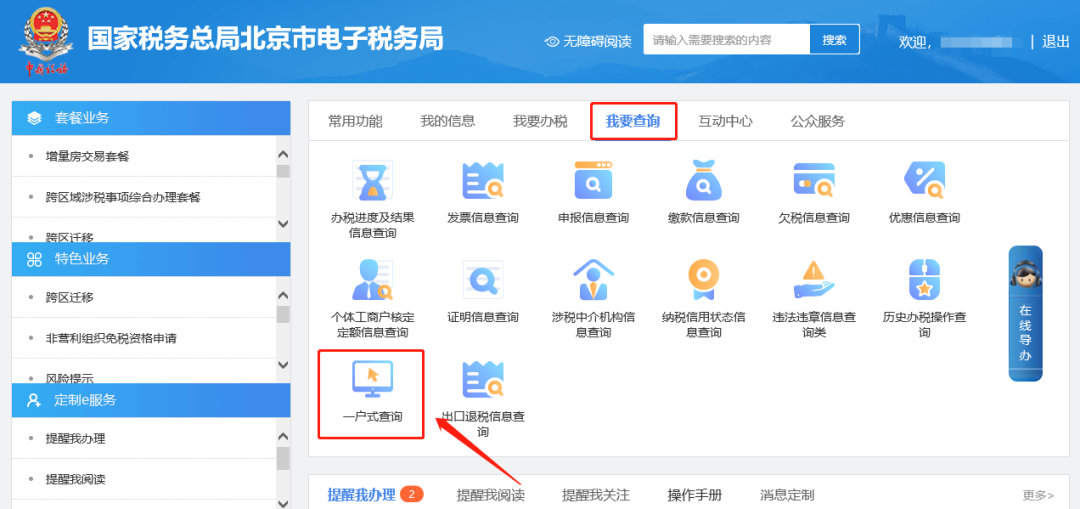Select the 我要查询 tab
1080x509 pixels.
[x=633, y=122]
